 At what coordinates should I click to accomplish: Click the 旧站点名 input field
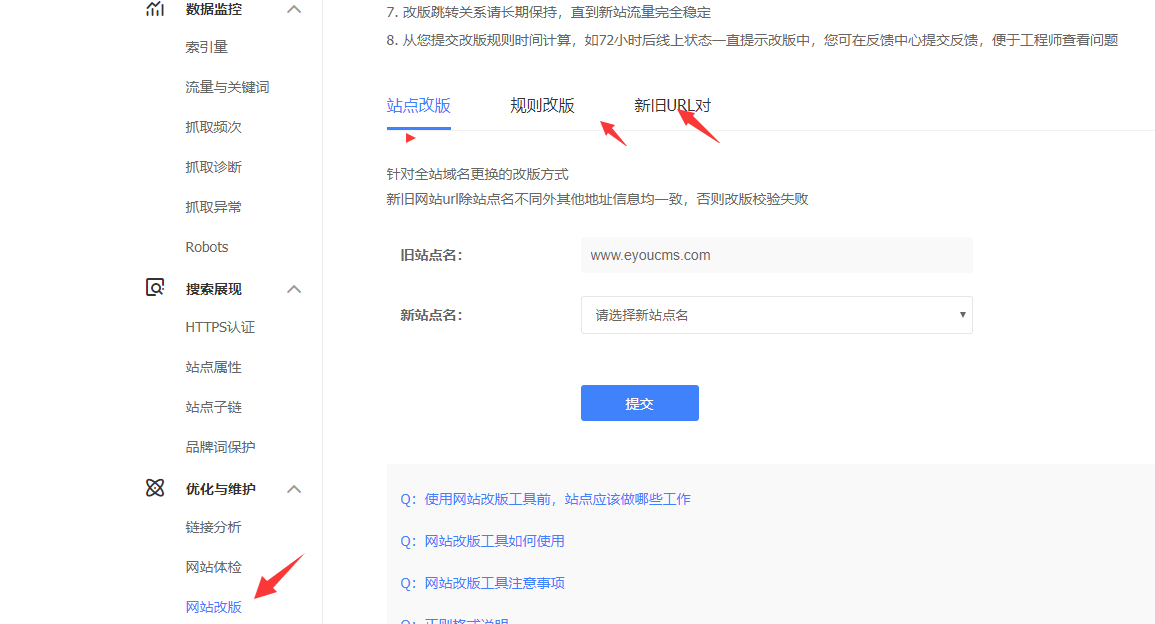776,255
